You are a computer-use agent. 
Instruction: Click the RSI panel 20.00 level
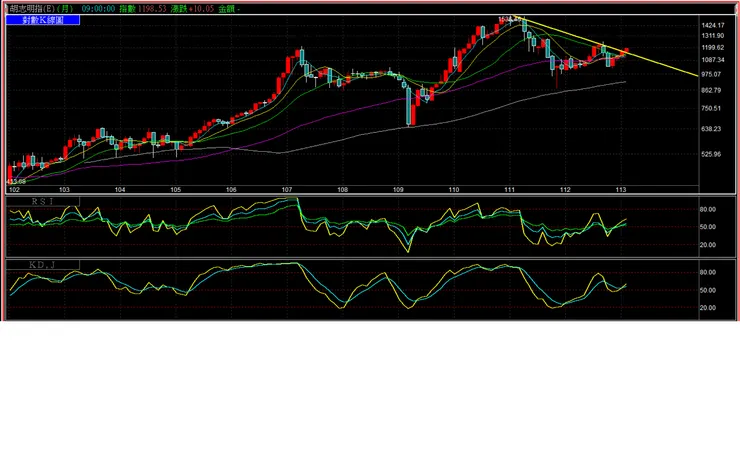(x=707, y=245)
